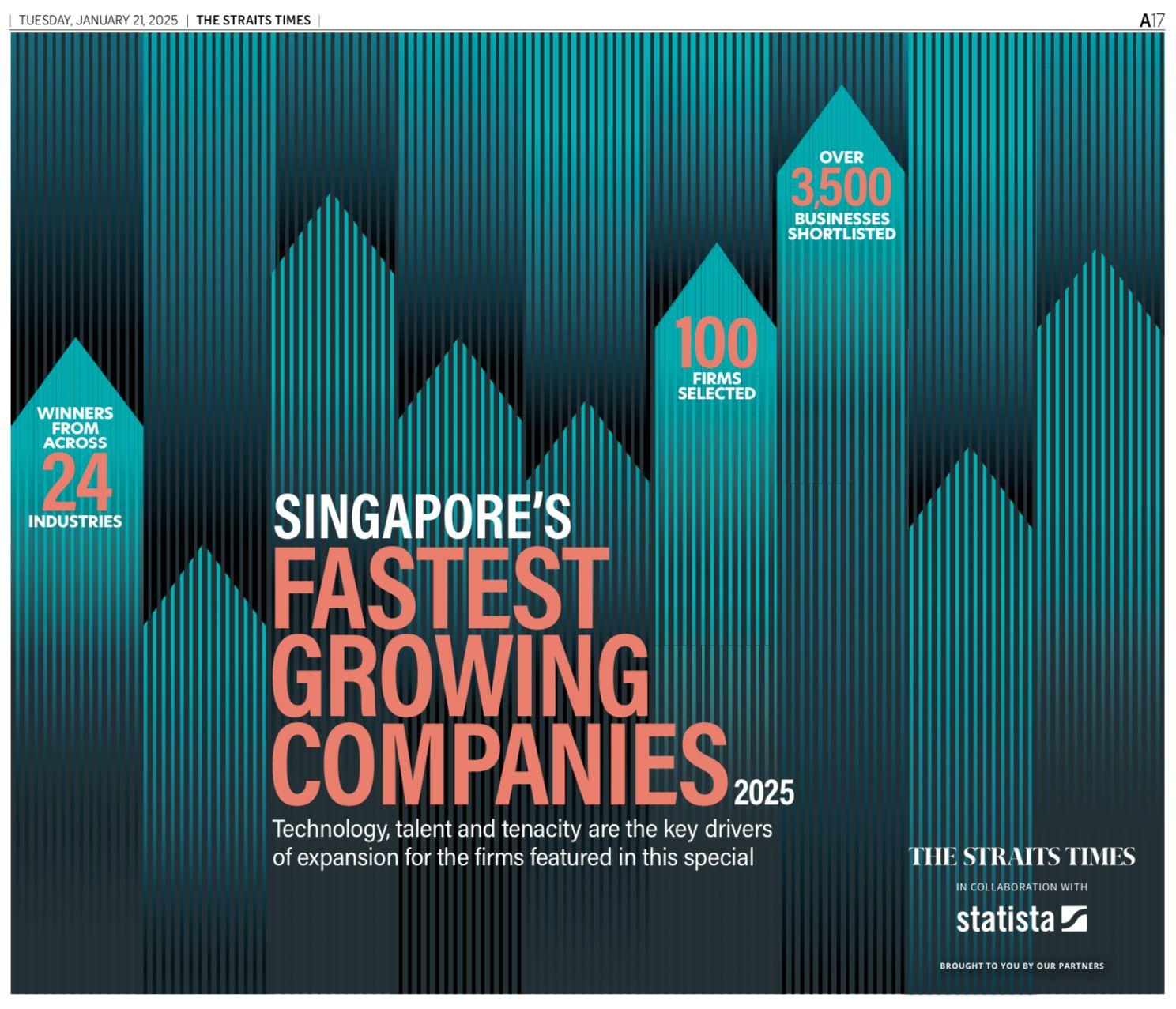Click the large salmon '24' number
1176x1009 pixels.
(x=76, y=482)
